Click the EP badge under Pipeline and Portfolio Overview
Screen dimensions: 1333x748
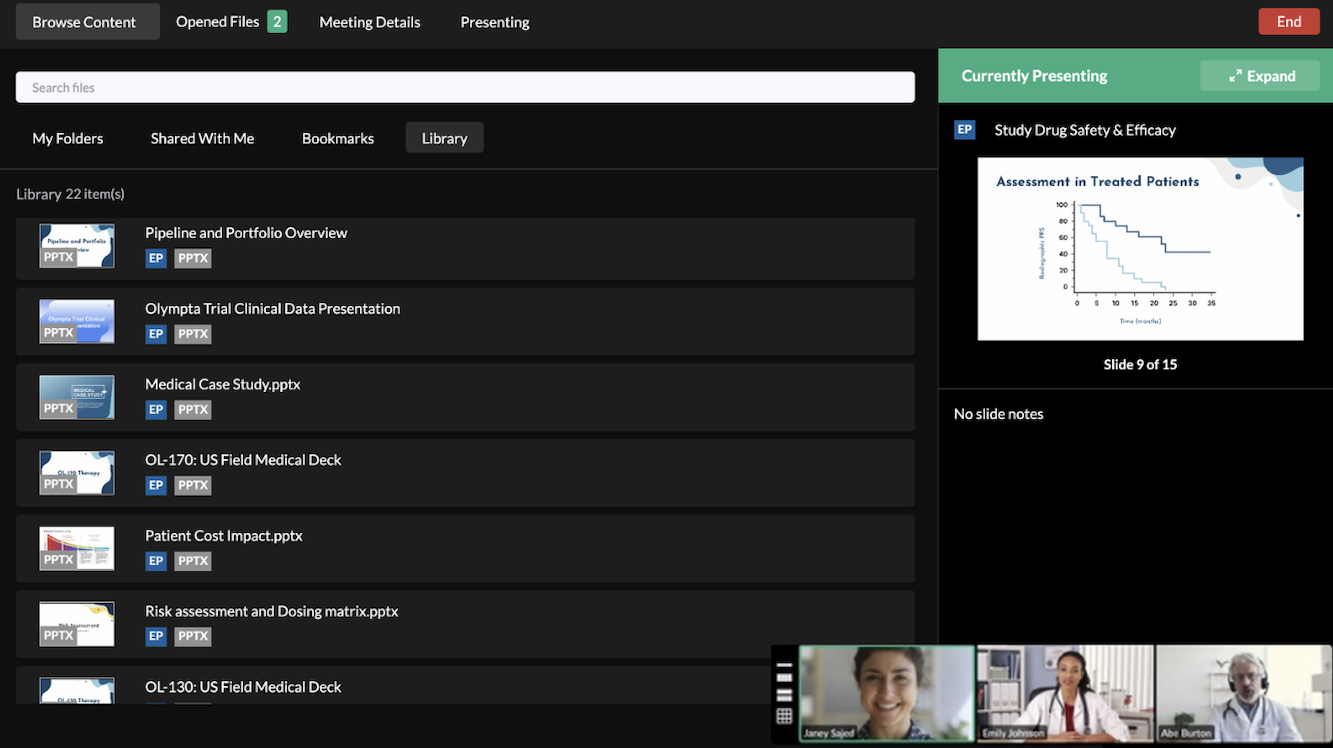tap(156, 258)
